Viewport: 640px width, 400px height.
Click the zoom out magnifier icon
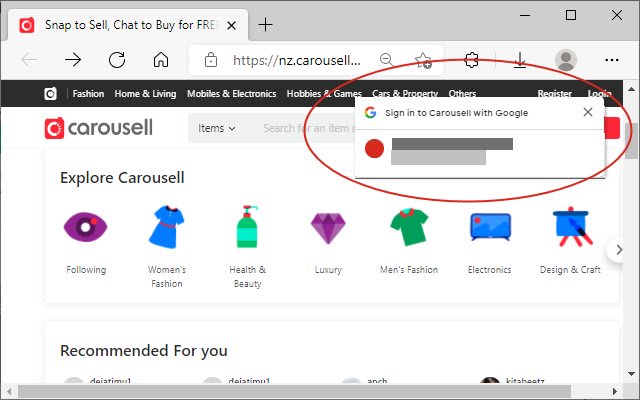386,60
